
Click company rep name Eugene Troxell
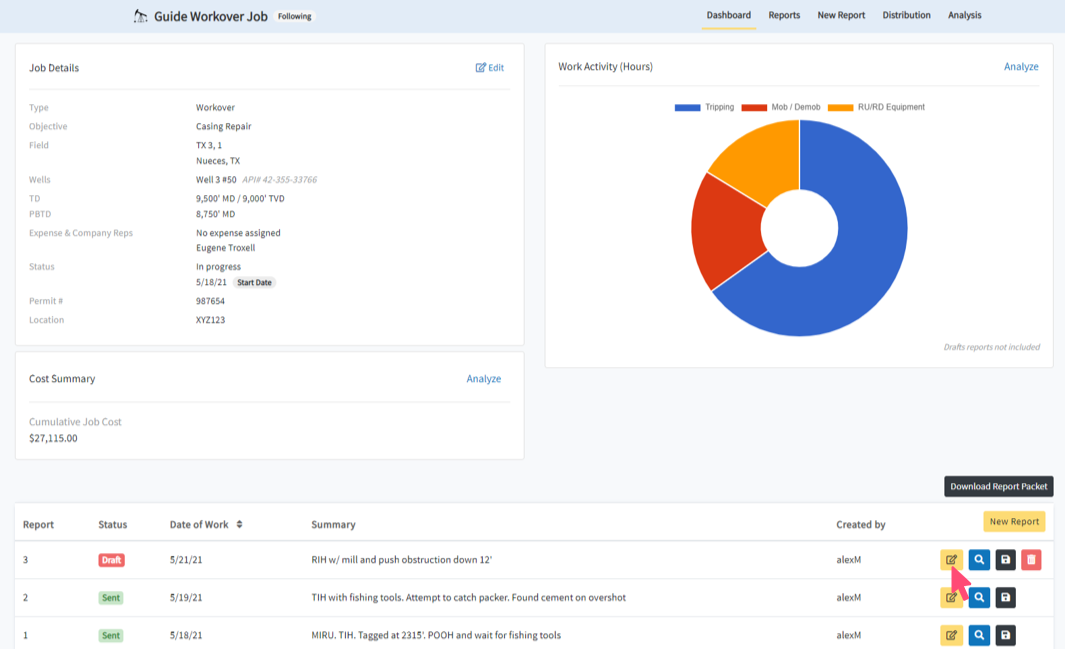pos(225,248)
